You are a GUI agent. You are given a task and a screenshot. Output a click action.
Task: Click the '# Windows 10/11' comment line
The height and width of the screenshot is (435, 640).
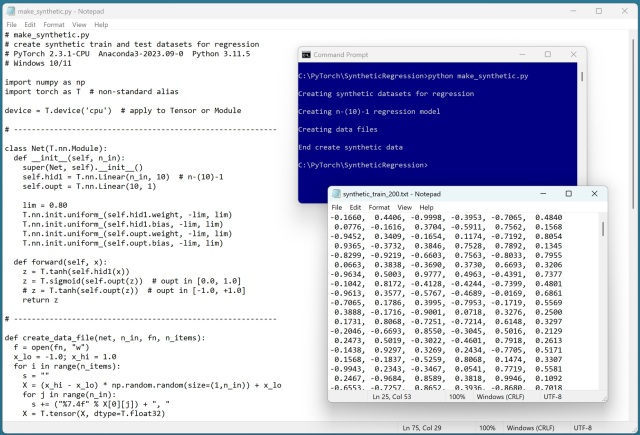(x=38, y=63)
